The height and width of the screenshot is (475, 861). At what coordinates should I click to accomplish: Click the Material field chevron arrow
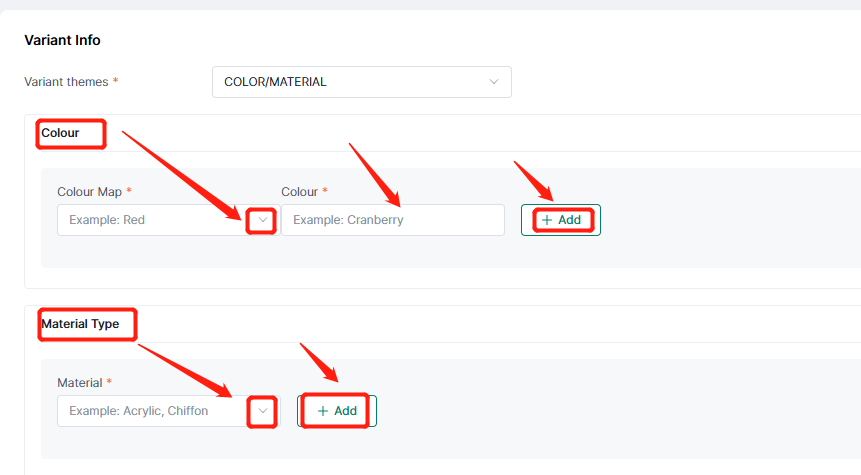pyautogui.click(x=262, y=411)
